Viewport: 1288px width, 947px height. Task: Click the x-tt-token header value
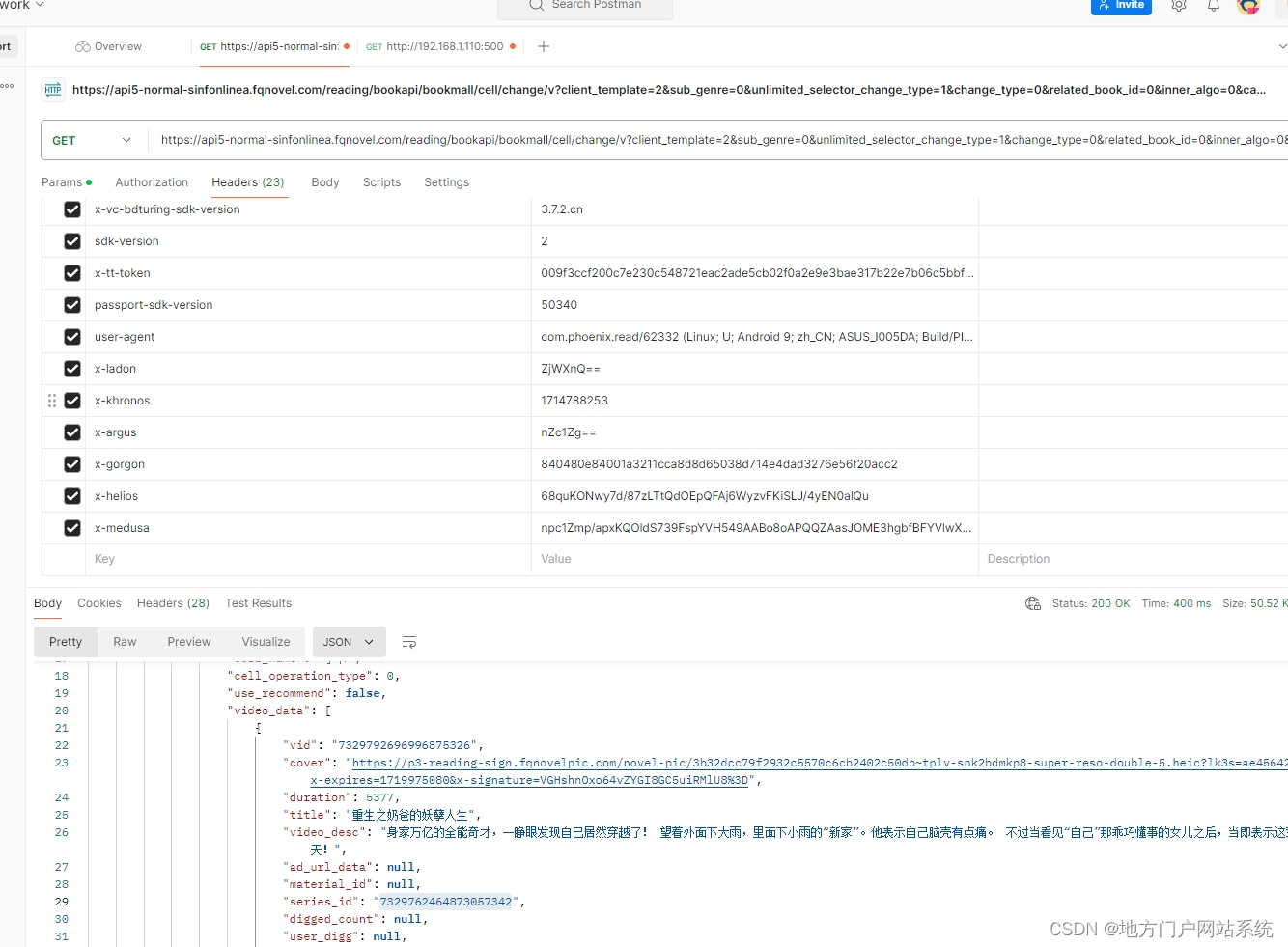757,273
